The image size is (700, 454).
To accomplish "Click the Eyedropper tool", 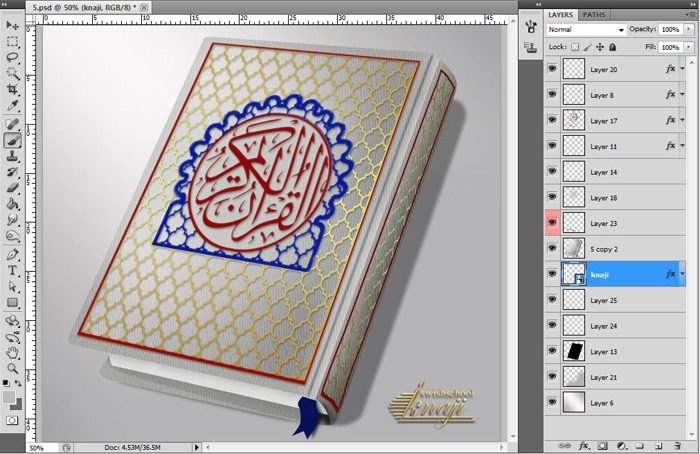I will [13, 106].
